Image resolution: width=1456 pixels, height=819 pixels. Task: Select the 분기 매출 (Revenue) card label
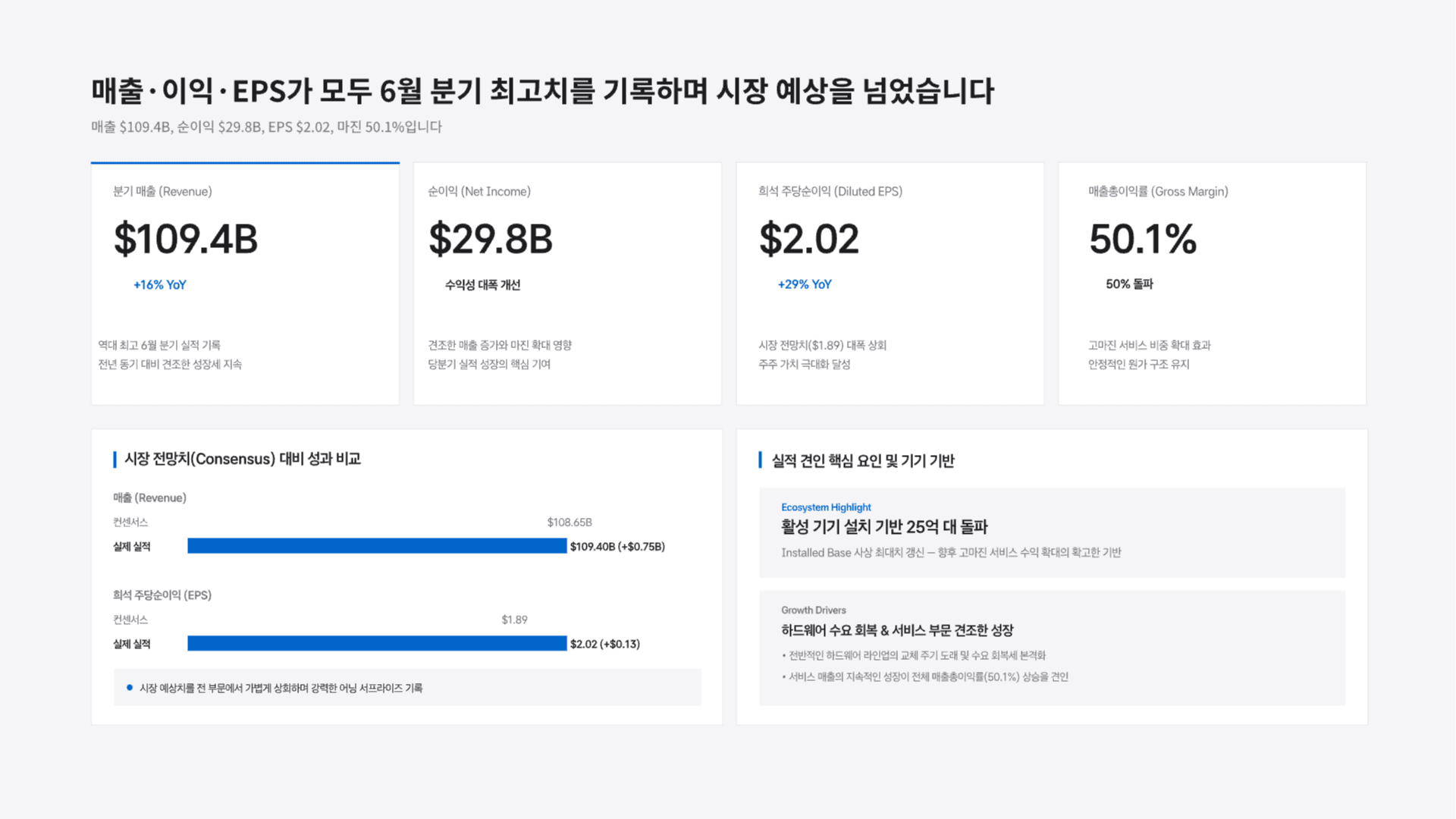162,191
